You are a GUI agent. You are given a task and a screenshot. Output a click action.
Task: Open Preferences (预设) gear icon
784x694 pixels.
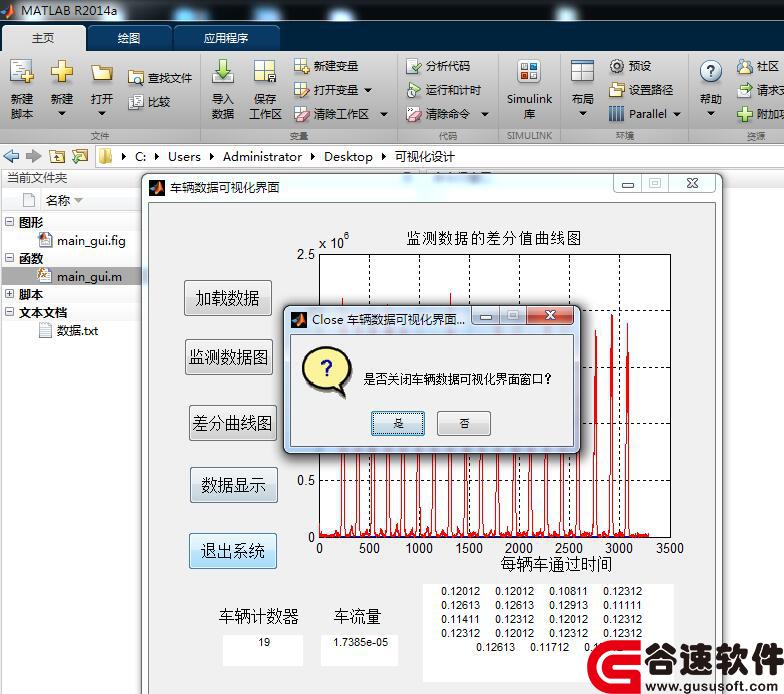[616, 66]
